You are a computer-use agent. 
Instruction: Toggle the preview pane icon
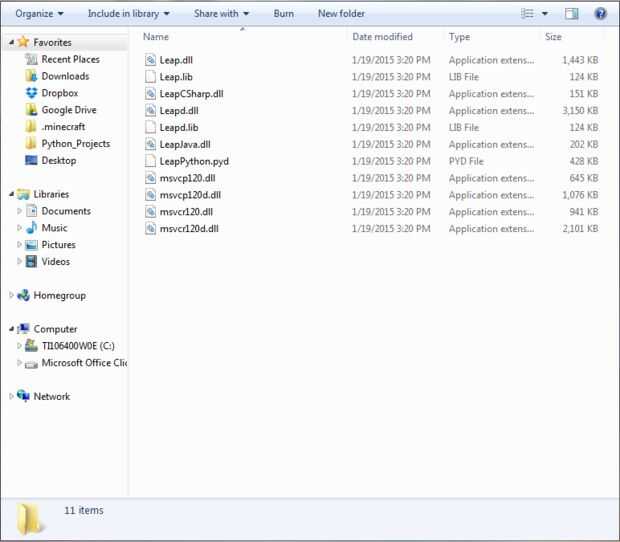pyautogui.click(x=571, y=13)
